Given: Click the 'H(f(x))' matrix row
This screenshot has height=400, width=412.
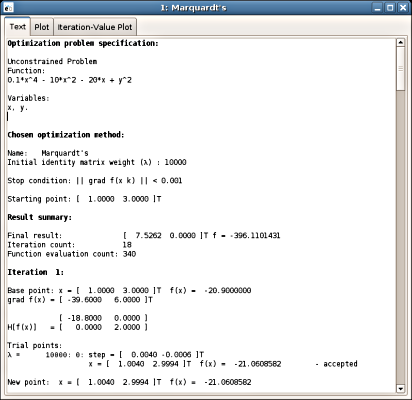Looking at the screenshot, I should tap(77, 327).
